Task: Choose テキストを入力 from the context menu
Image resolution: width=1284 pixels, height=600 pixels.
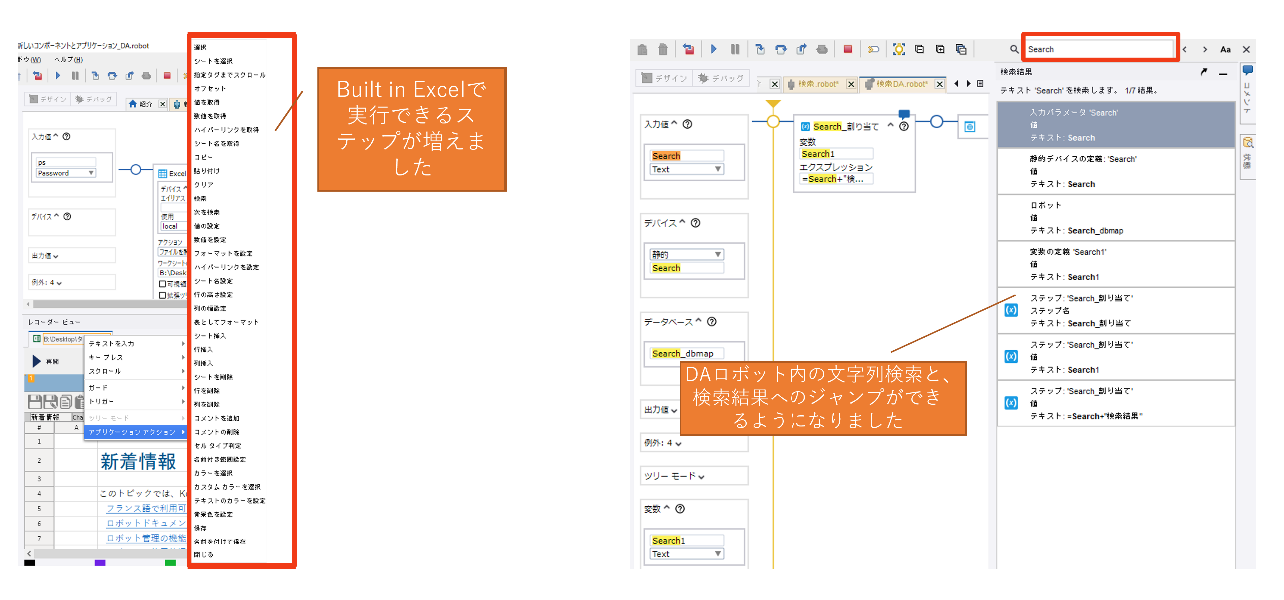Action: 134,343
